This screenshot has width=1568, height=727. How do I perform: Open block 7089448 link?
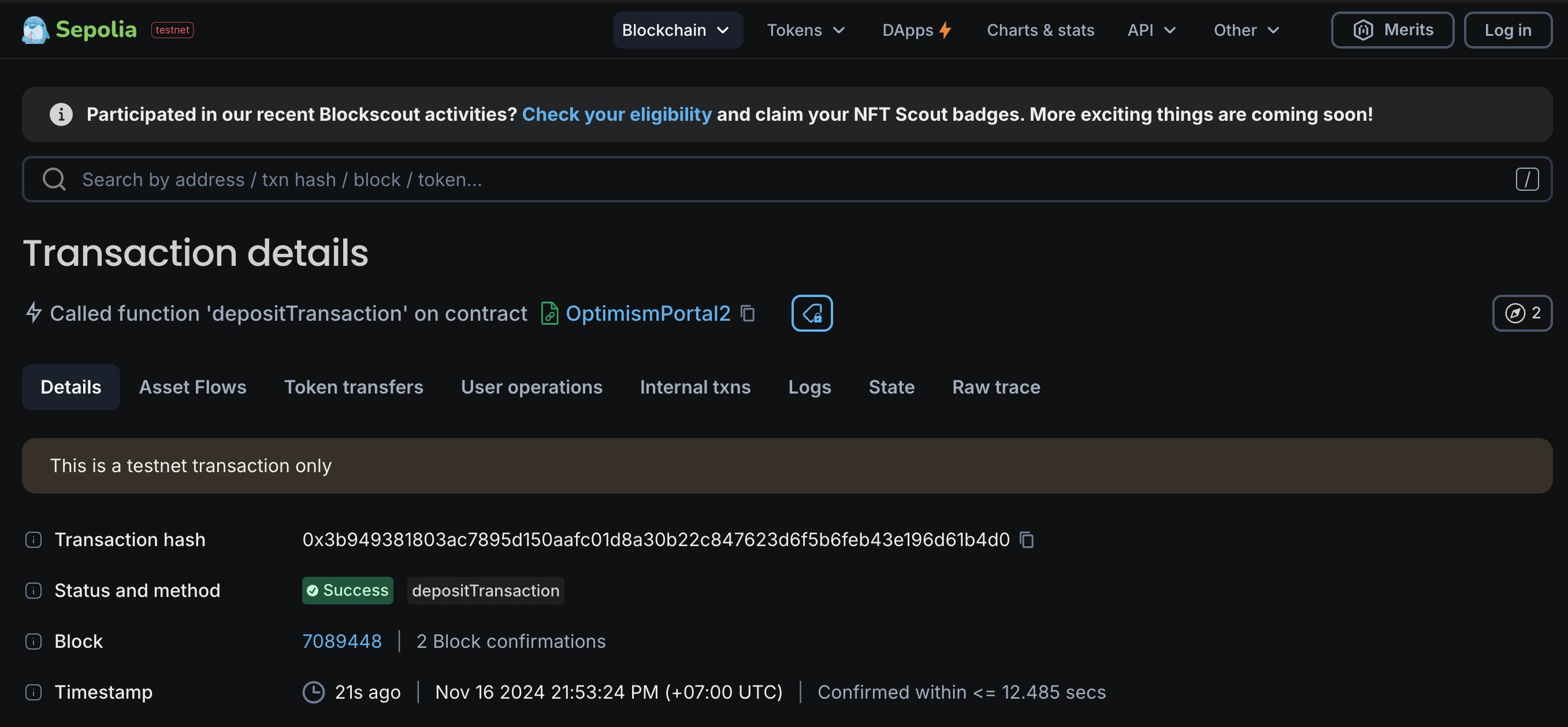click(342, 641)
